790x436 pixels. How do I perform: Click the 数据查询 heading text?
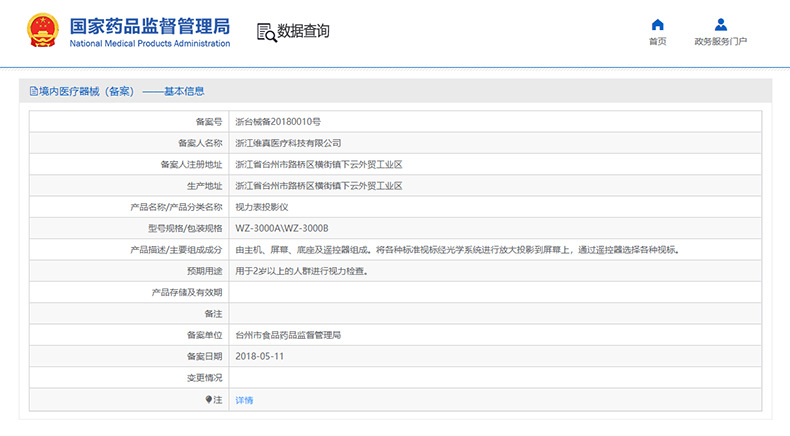click(303, 32)
